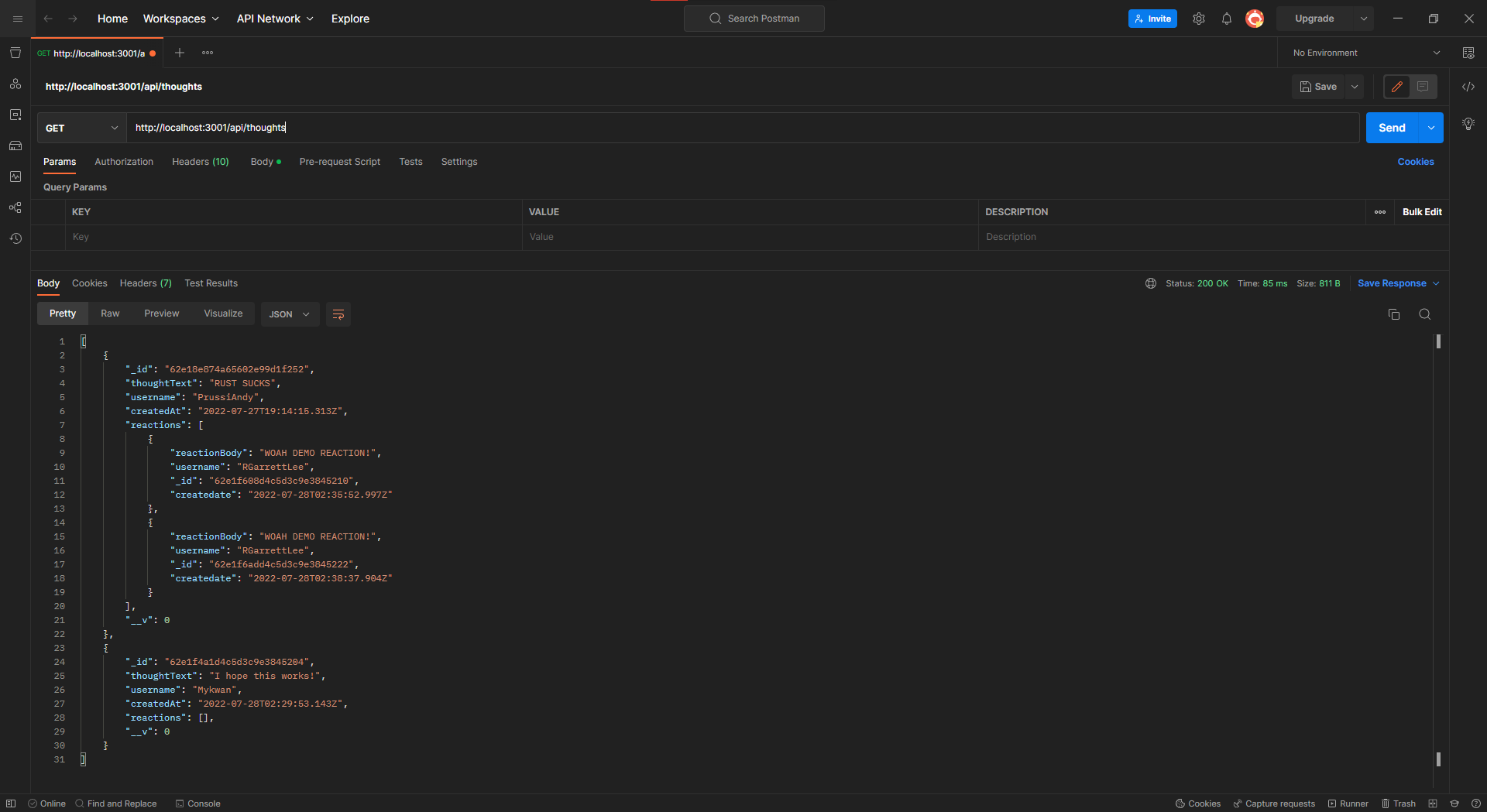Click the Mock Servers sidebar icon
This screenshot has height=812, width=1487.
[x=15, y=146]
